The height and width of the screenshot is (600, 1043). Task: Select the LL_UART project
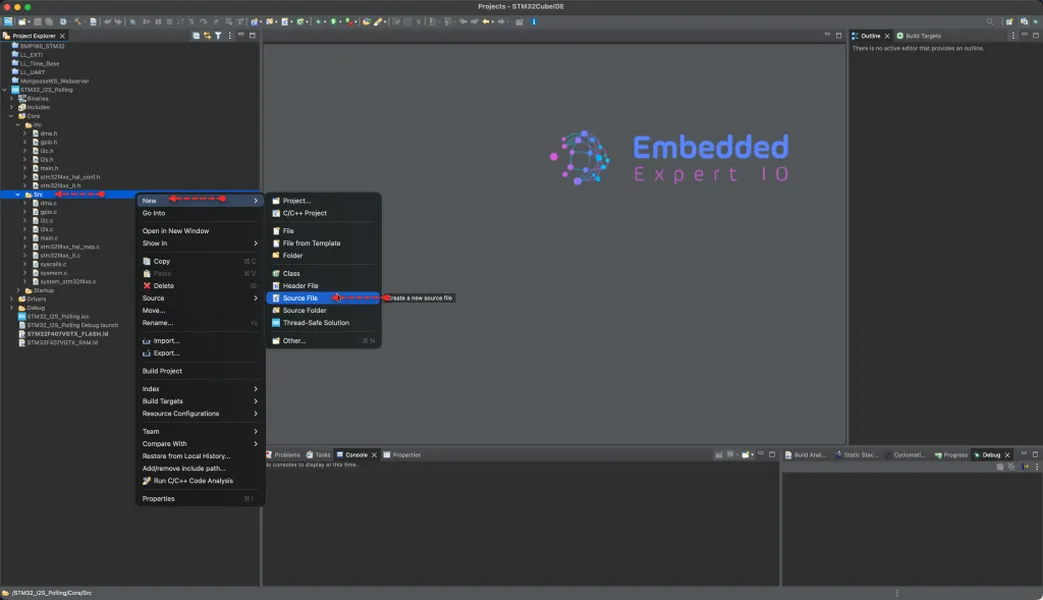(32, 73)
